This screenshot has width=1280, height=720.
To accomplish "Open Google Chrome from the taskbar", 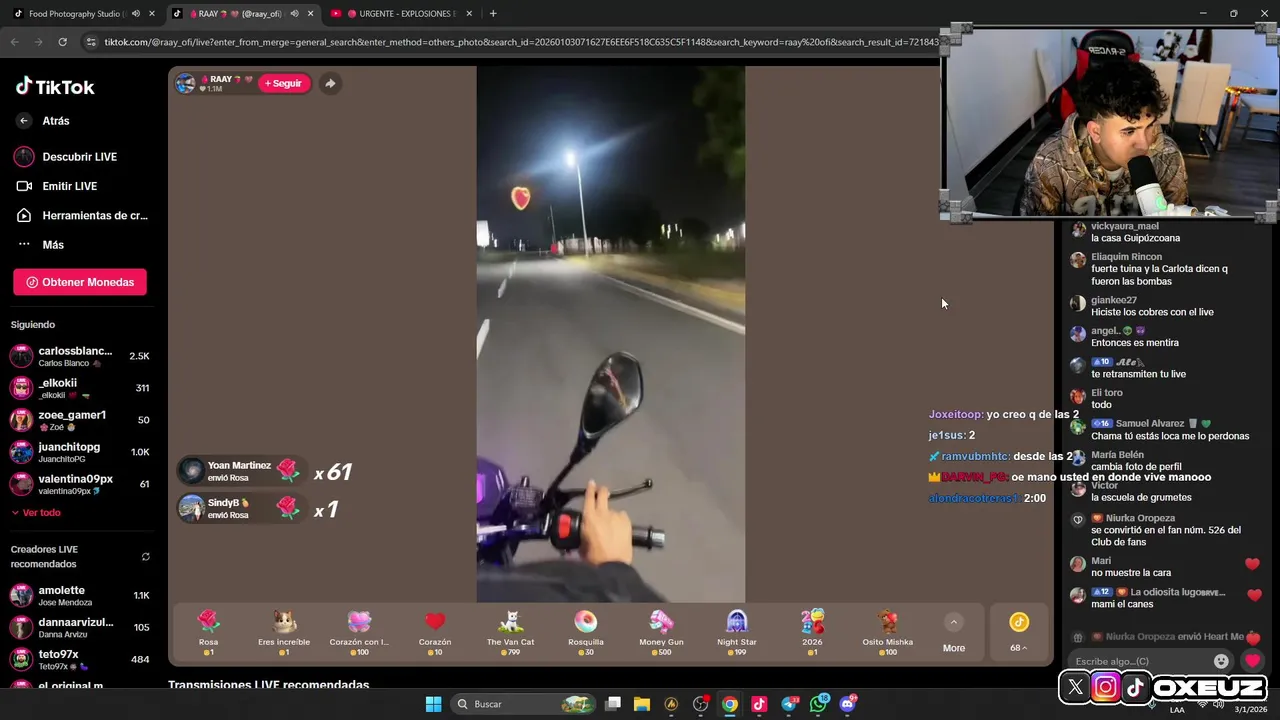I will (x=730, y=704).
